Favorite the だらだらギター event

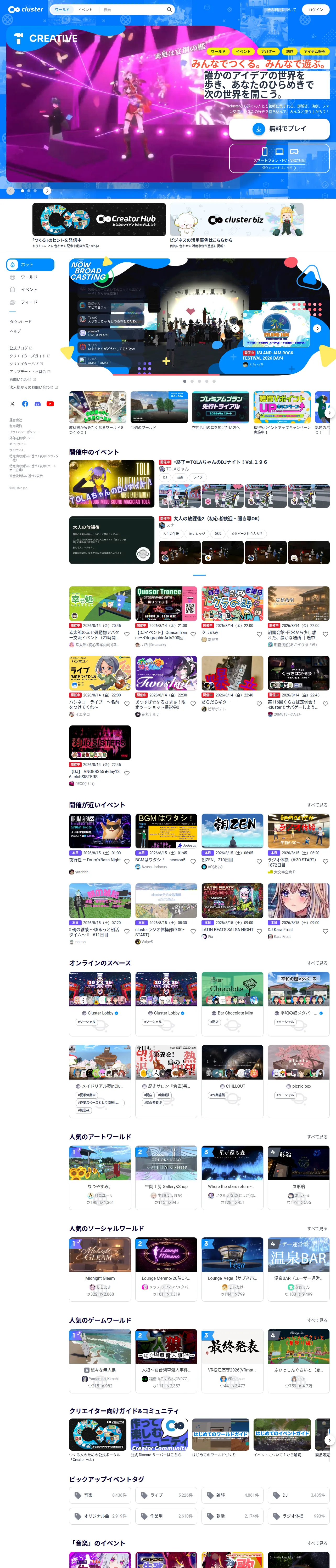pos(259,704)
